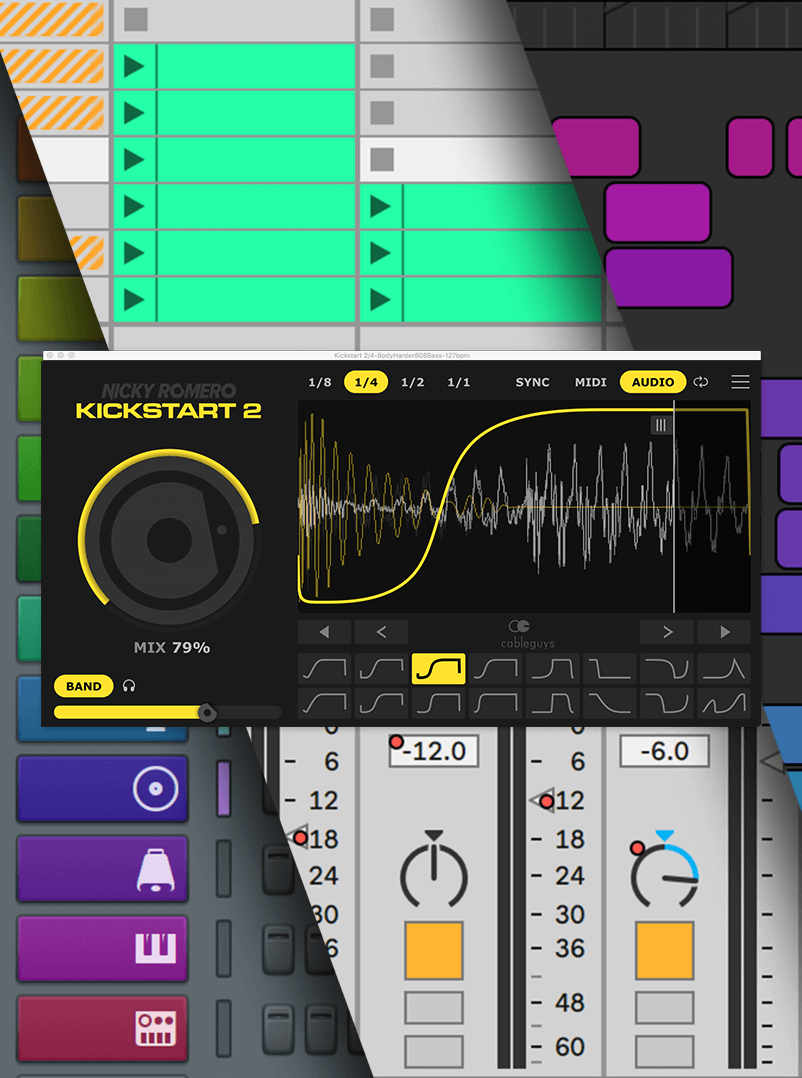
Task: Click the retrigger loop icon next to AUDIO
Action: pos(700,381)
